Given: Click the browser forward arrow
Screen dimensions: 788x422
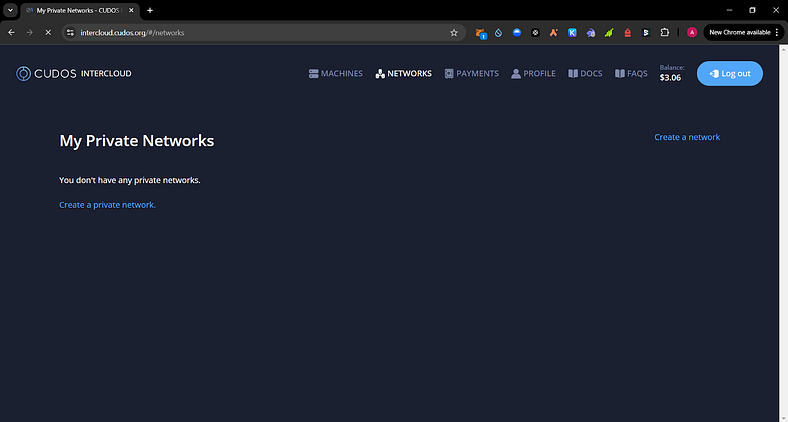Looking at the screenshot, I should click(x=30, y=33).
